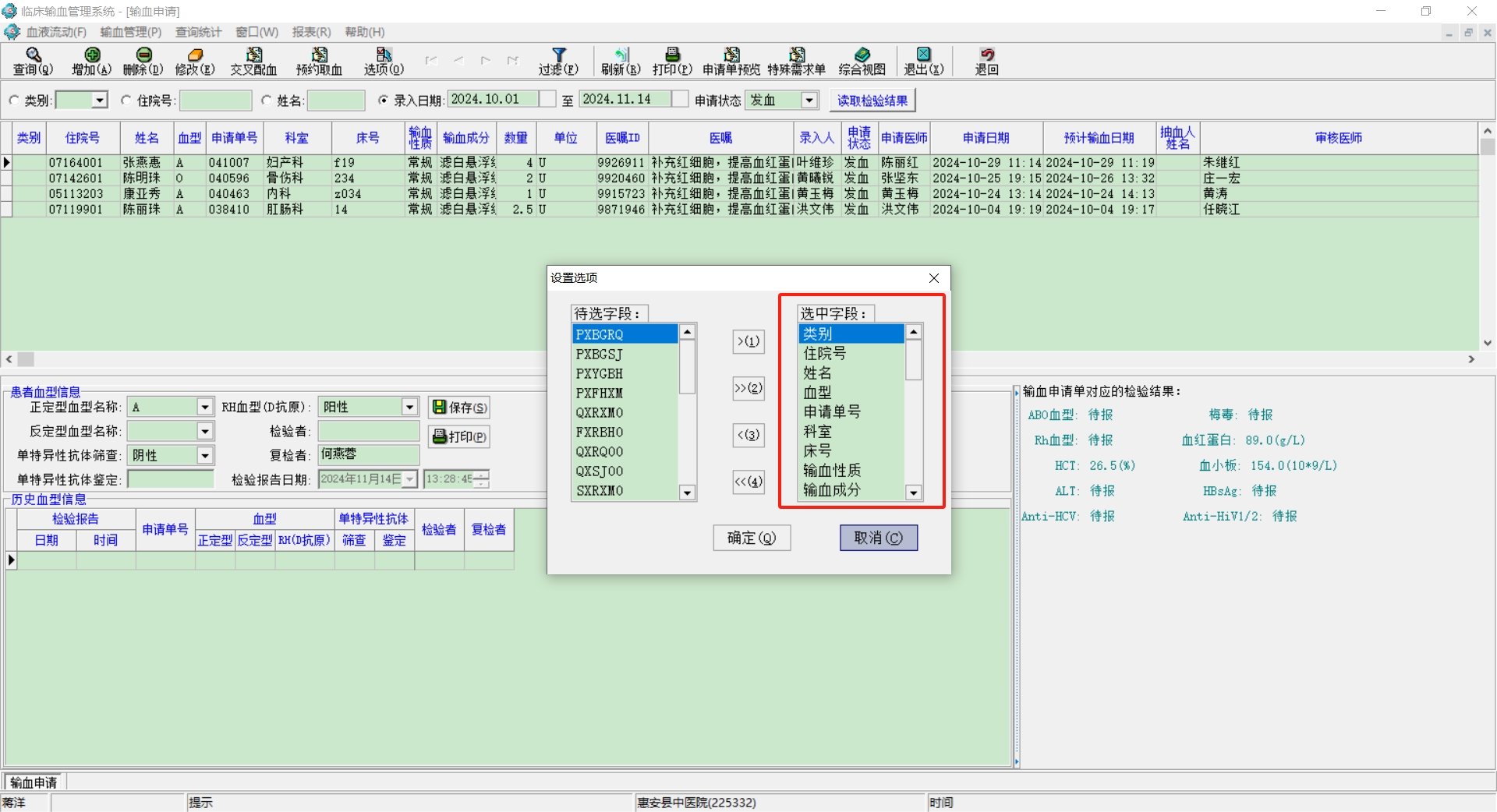The width and height of the screenshot is (1497, 812).
Task: Refresh the list with 刷新(R)
Action: click(x=621, y=61)
